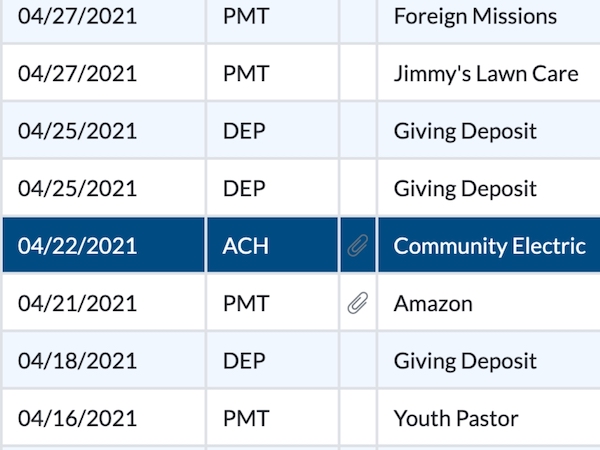
Task: Click the 04/21/2021 date cell
Action: click(x=77, y=304)
